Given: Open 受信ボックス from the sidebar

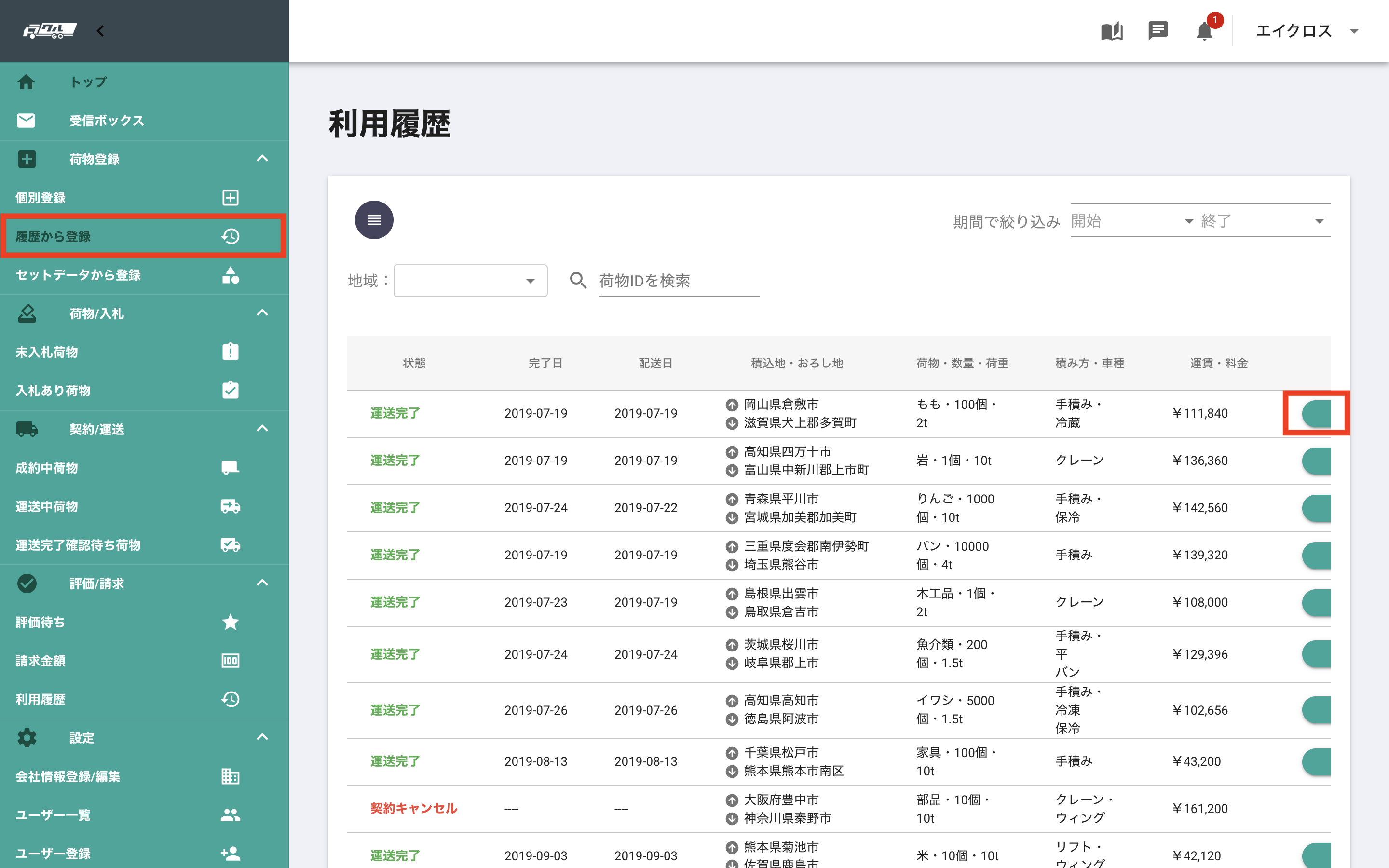Looking at the screenshot, I should [x=106, y=121].
